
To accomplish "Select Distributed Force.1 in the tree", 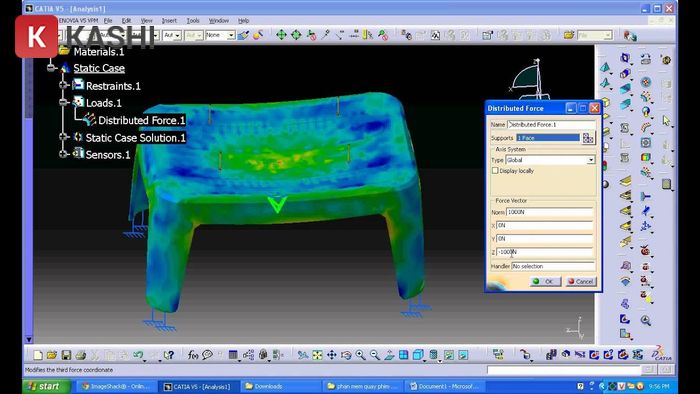I will point(141,120).
